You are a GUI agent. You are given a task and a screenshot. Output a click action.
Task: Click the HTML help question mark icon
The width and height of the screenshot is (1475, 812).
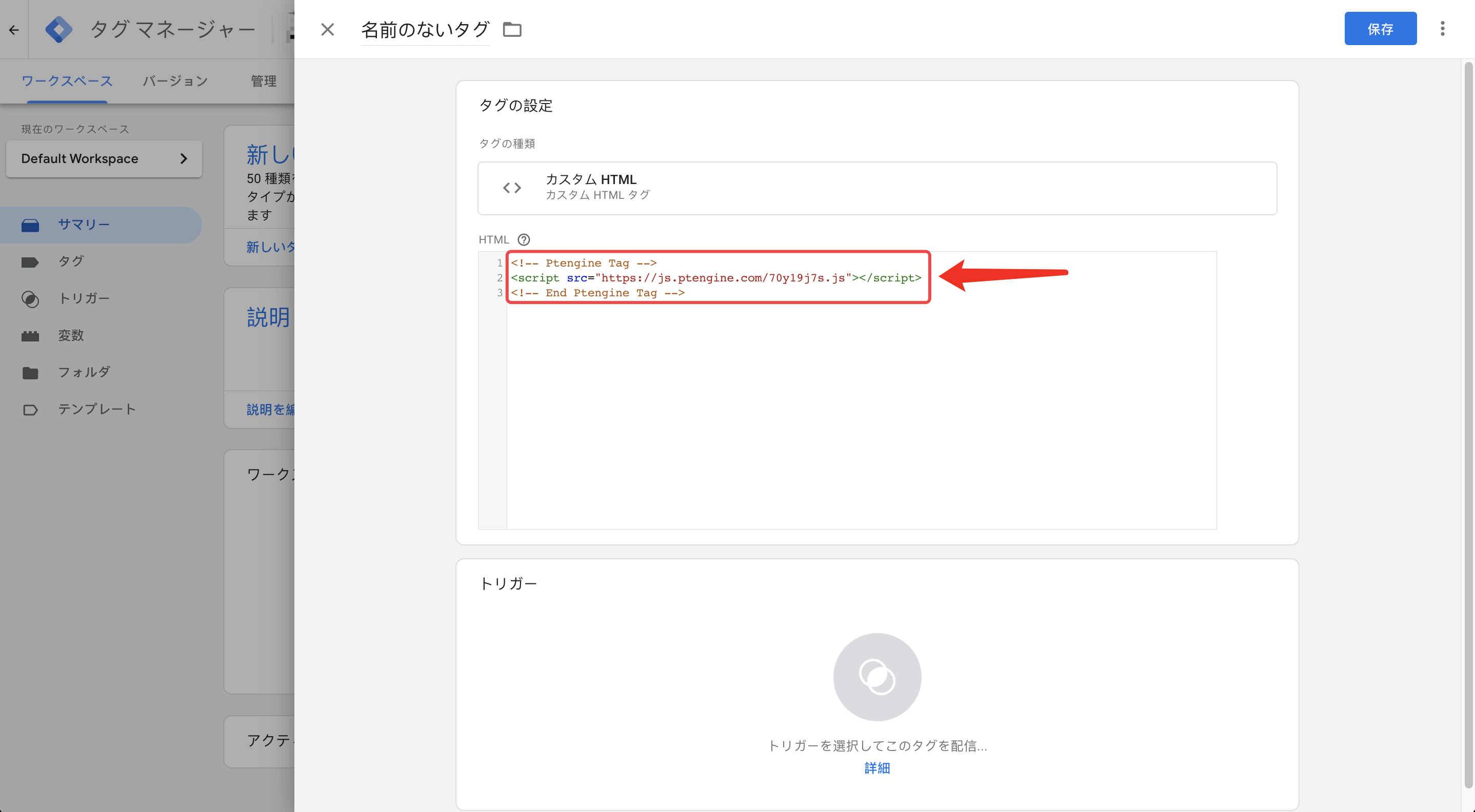coord(523,239)
